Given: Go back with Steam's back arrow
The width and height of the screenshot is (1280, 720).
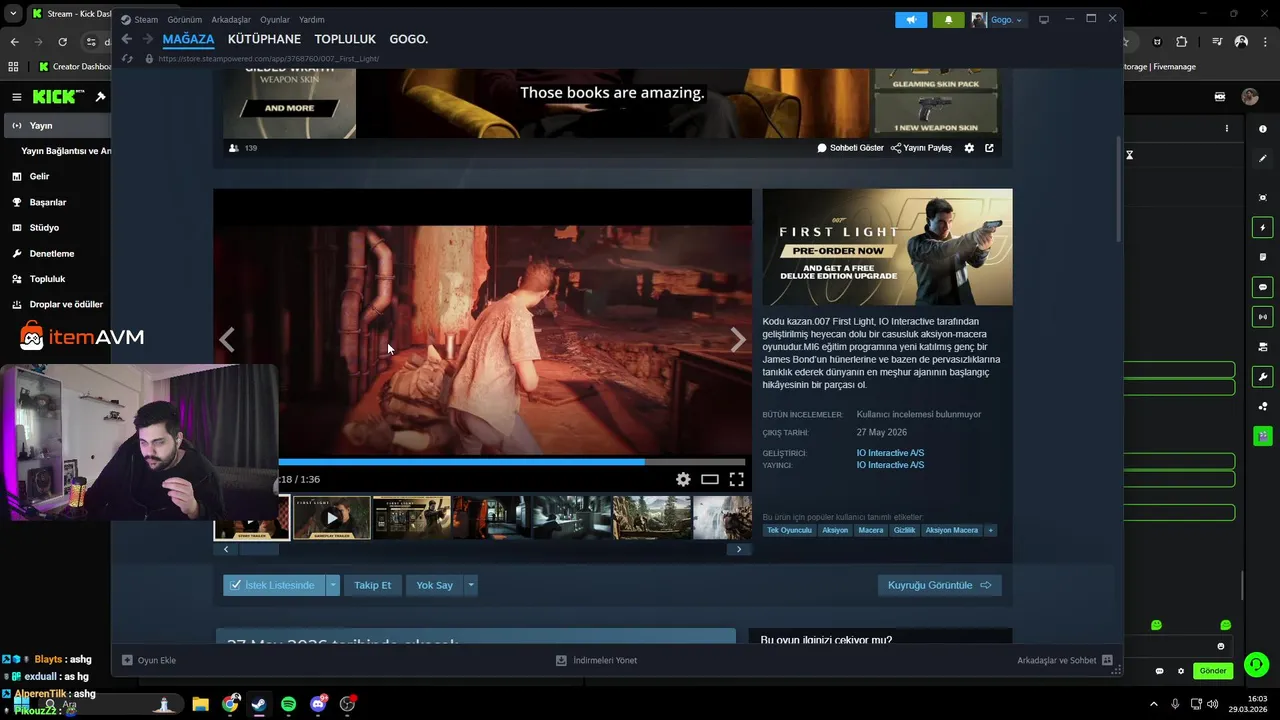Looking at the screenshot, I should 126,39.
